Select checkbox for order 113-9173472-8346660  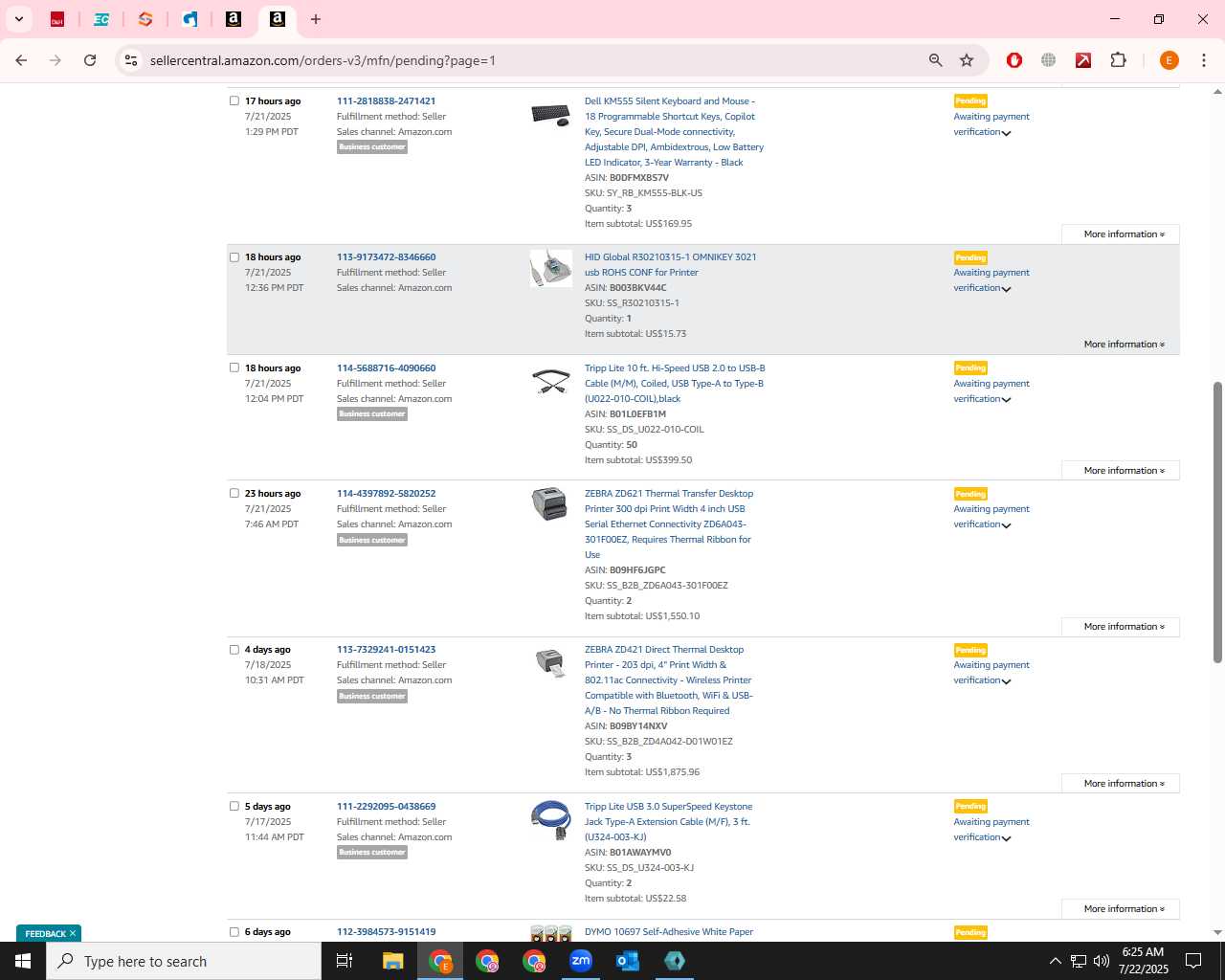[x=234, y=256]
